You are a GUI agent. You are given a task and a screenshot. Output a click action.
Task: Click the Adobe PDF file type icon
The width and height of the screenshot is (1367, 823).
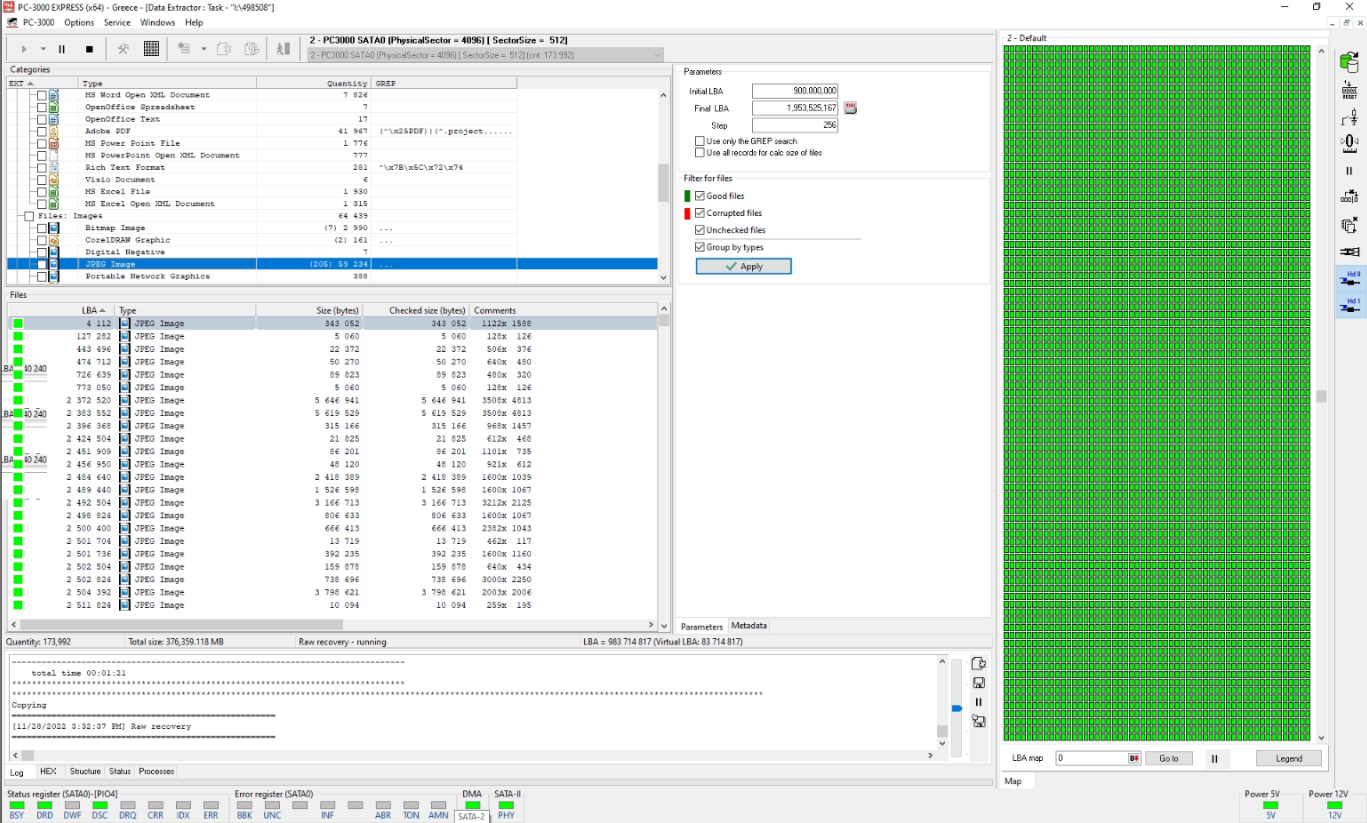click(54, 131)
